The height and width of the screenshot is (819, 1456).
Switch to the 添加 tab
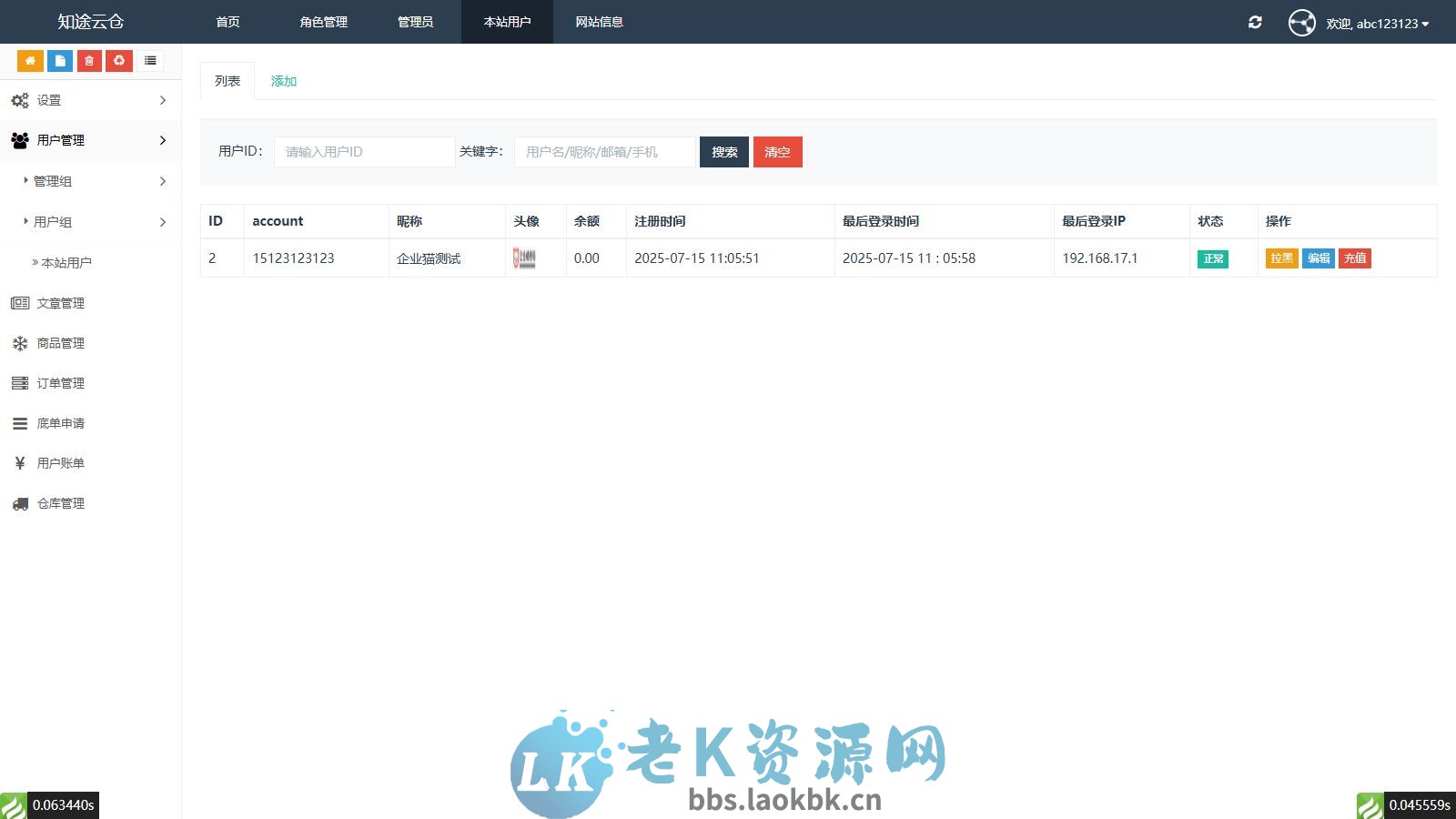click(283, 80)
